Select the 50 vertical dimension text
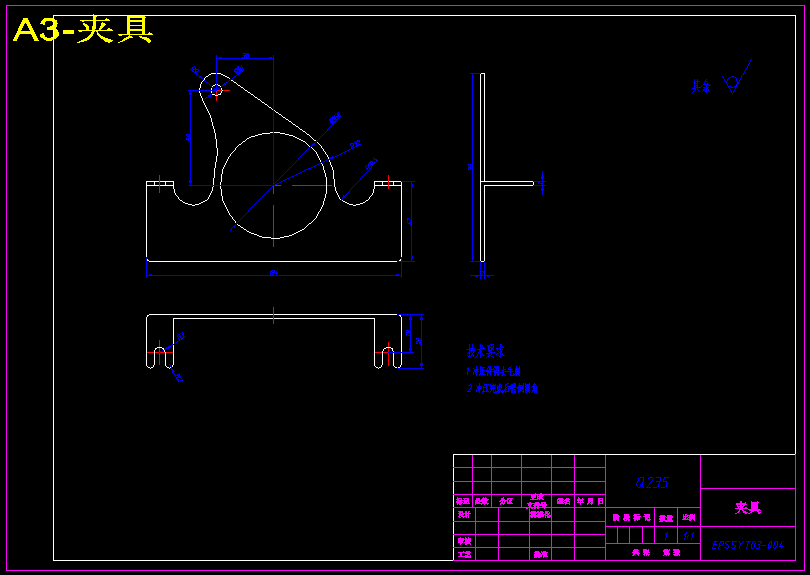 [188, 137]
